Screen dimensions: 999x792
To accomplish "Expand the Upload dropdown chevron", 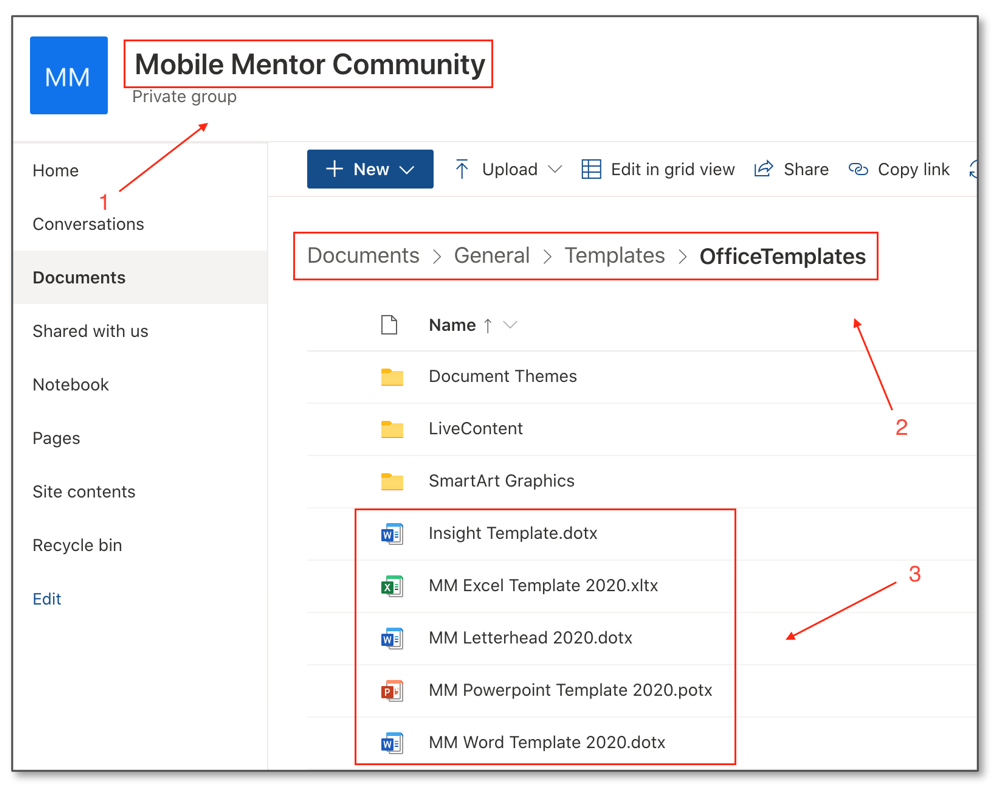I will tap(555, 169).
